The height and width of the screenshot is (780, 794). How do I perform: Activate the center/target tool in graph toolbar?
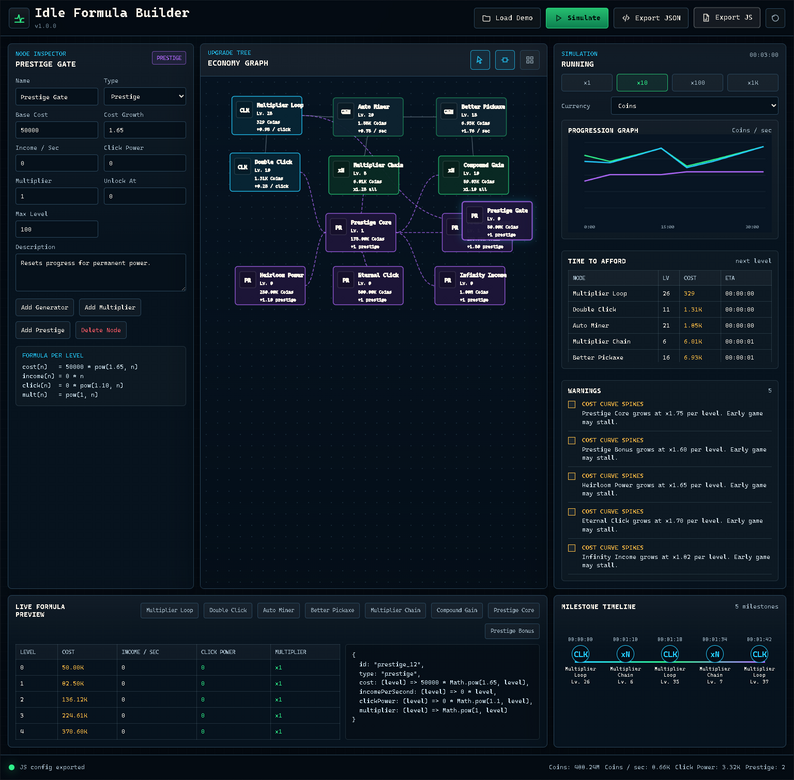(x=505, y=60)
